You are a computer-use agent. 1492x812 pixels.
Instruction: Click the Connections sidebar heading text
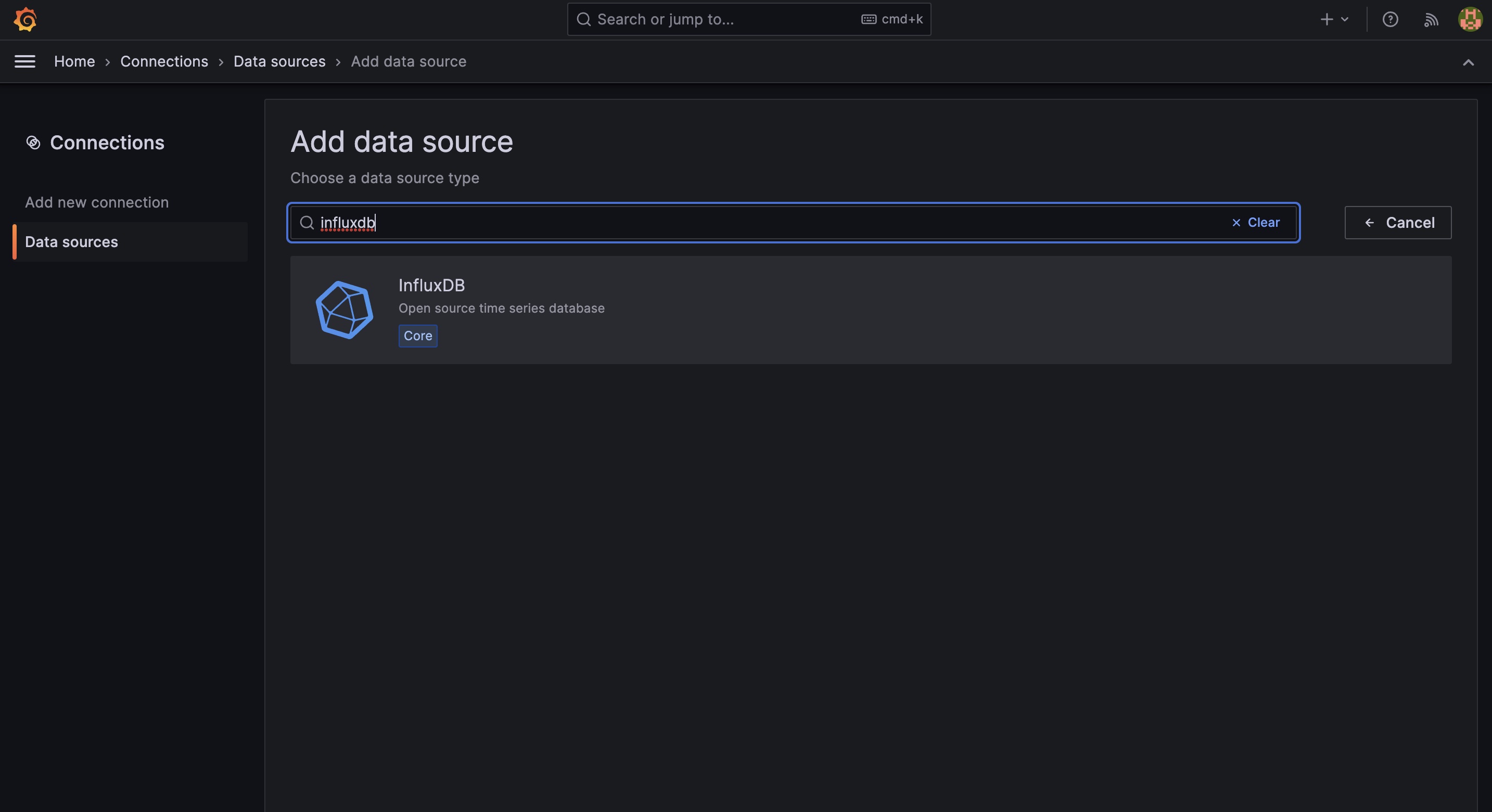click(107, 143)
